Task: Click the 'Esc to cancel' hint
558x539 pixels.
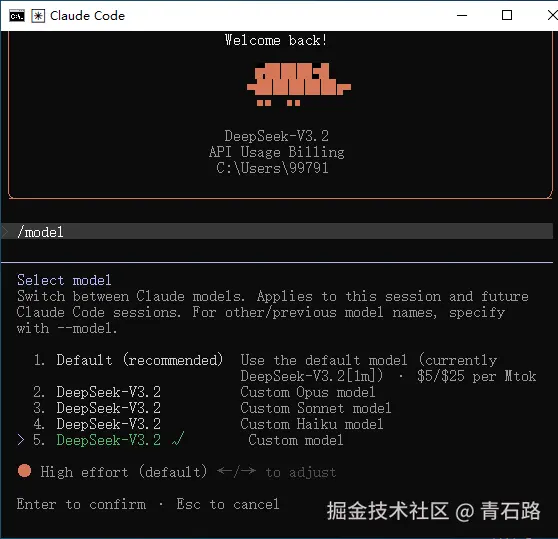Action: click(228, 504)
